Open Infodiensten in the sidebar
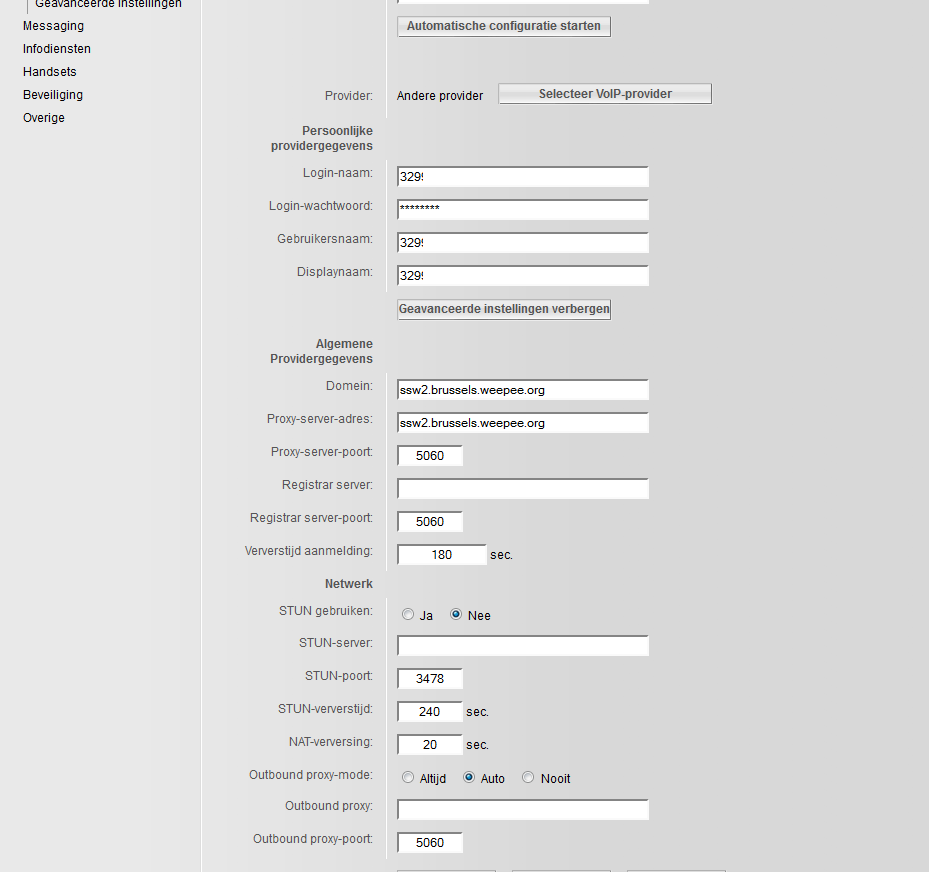 (x=57, y=49)
